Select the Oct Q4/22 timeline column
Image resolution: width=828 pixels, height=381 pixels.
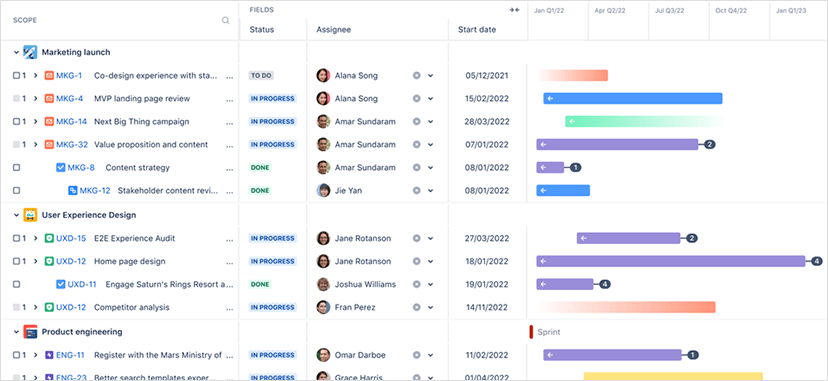tap(731, 11)
